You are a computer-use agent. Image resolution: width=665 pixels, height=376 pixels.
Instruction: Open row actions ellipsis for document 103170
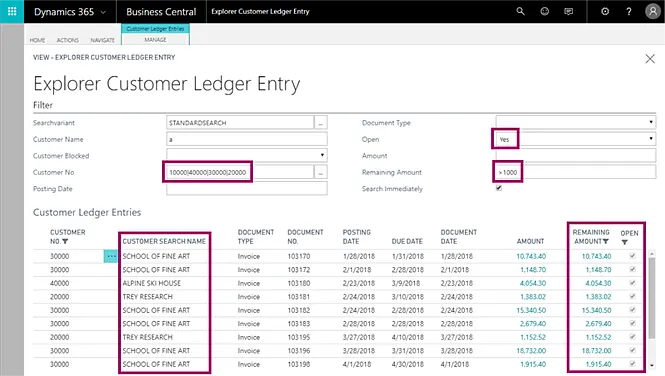111,256
